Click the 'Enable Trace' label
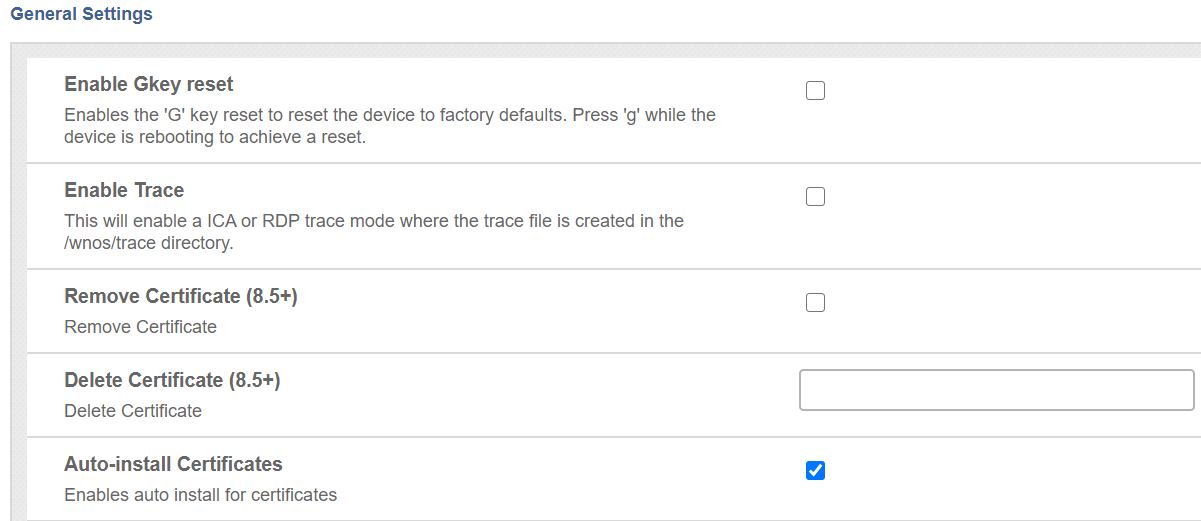The height and width of the screenshot is (521, 1201). pyautogui.click(x=124, y=190)
